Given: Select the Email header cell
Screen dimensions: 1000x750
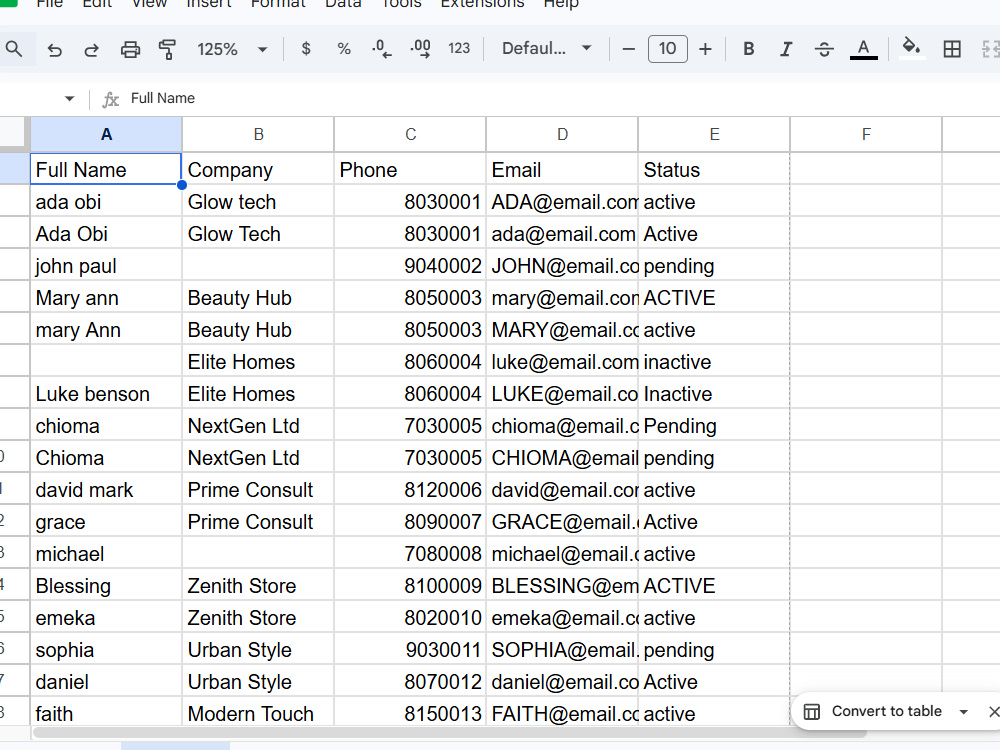Looking at the screenshot, I should [x=562, y=170].
